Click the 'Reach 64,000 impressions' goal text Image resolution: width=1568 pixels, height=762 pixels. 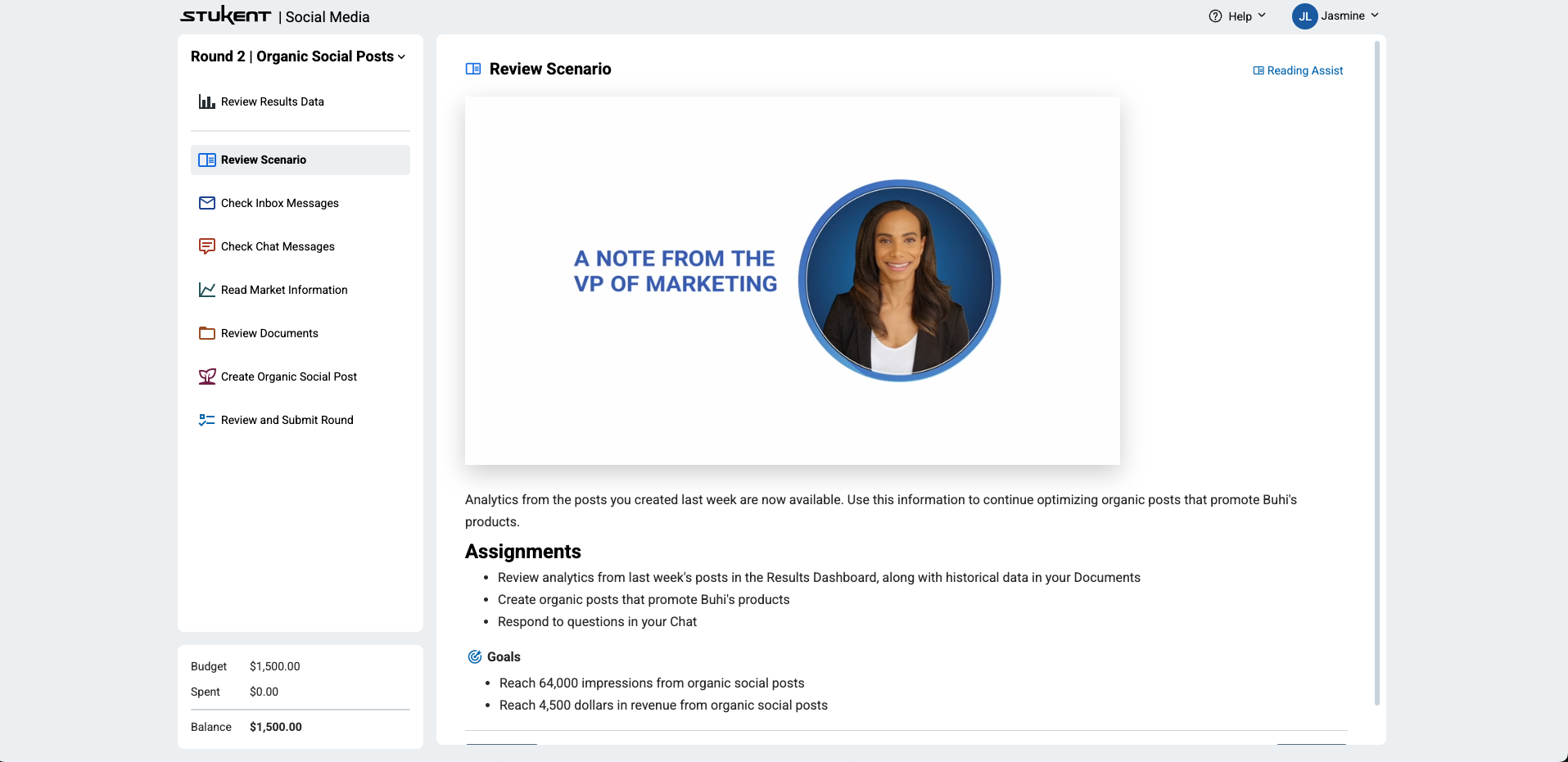click(652, 683)
